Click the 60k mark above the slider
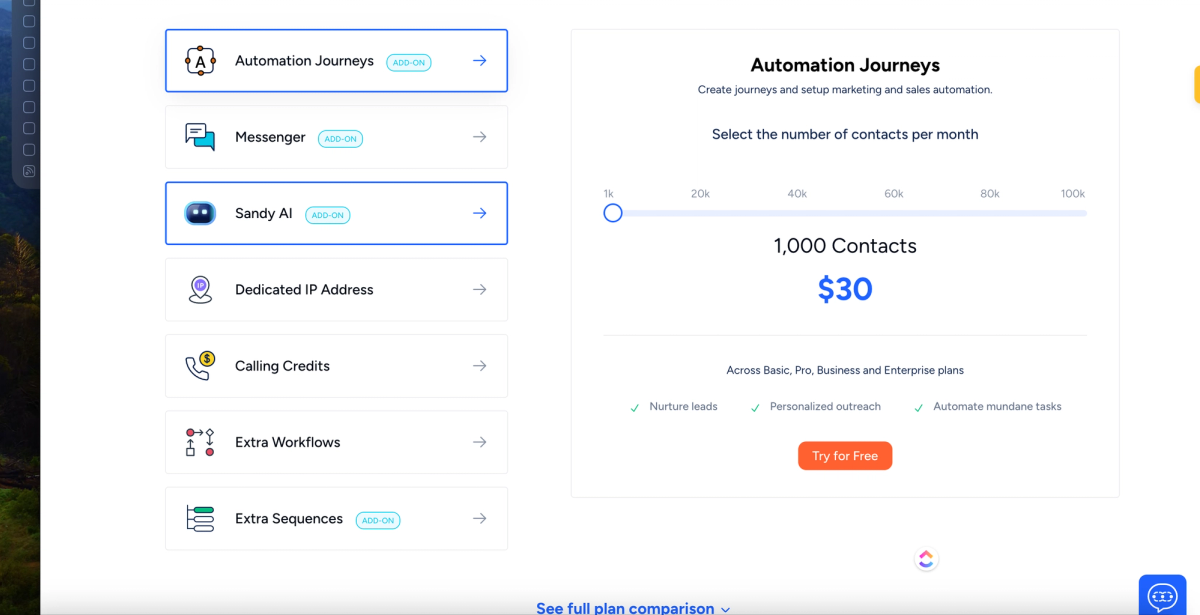This screenshot has width=1200, height=615. (893, 194)
